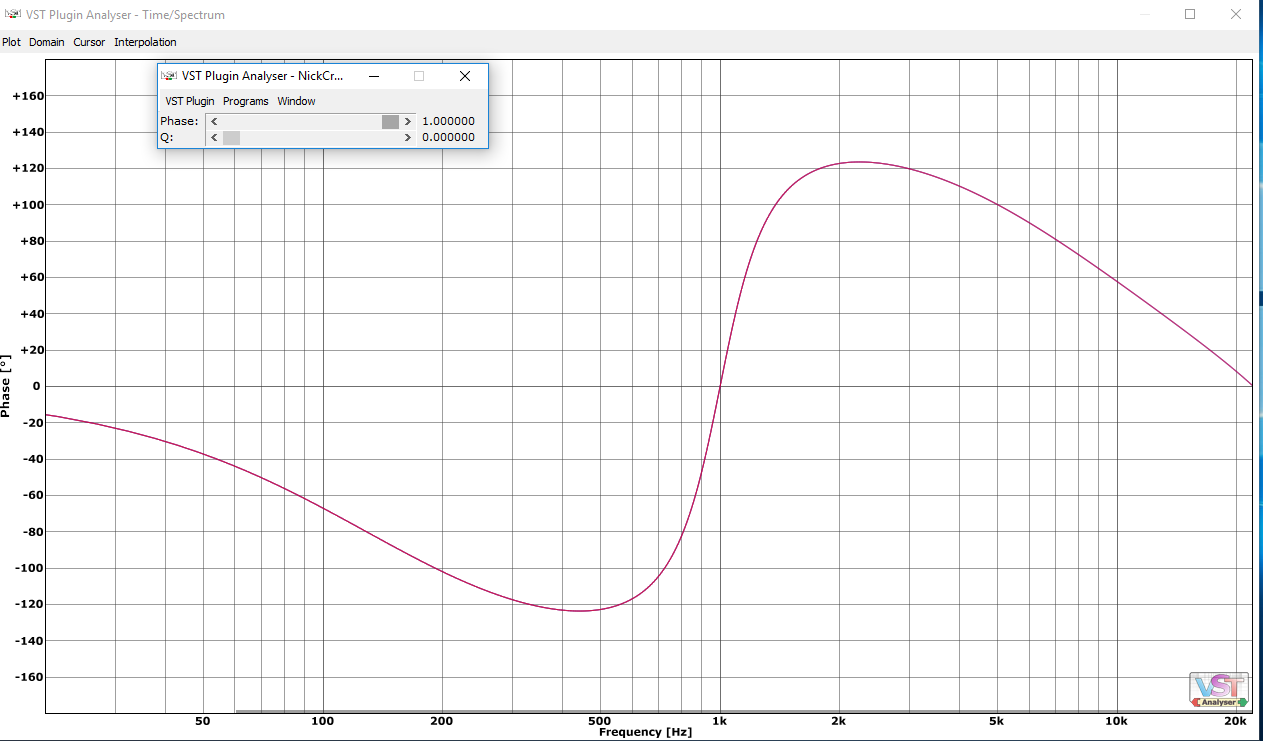Open the Cursor menu

click(x=89, y=42)
